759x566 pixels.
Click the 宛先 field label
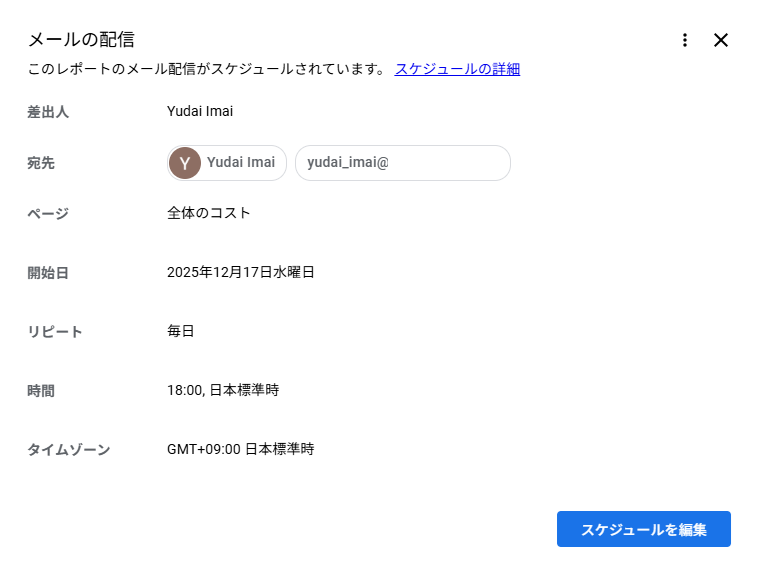(41, 163)
